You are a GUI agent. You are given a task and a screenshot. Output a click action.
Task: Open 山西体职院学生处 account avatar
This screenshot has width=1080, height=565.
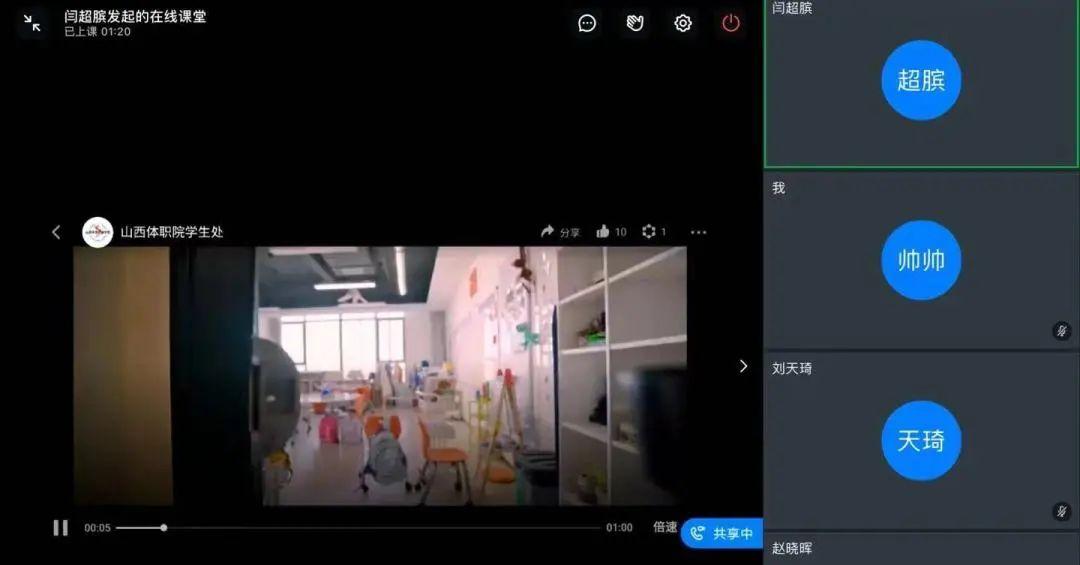coord(98,232)
